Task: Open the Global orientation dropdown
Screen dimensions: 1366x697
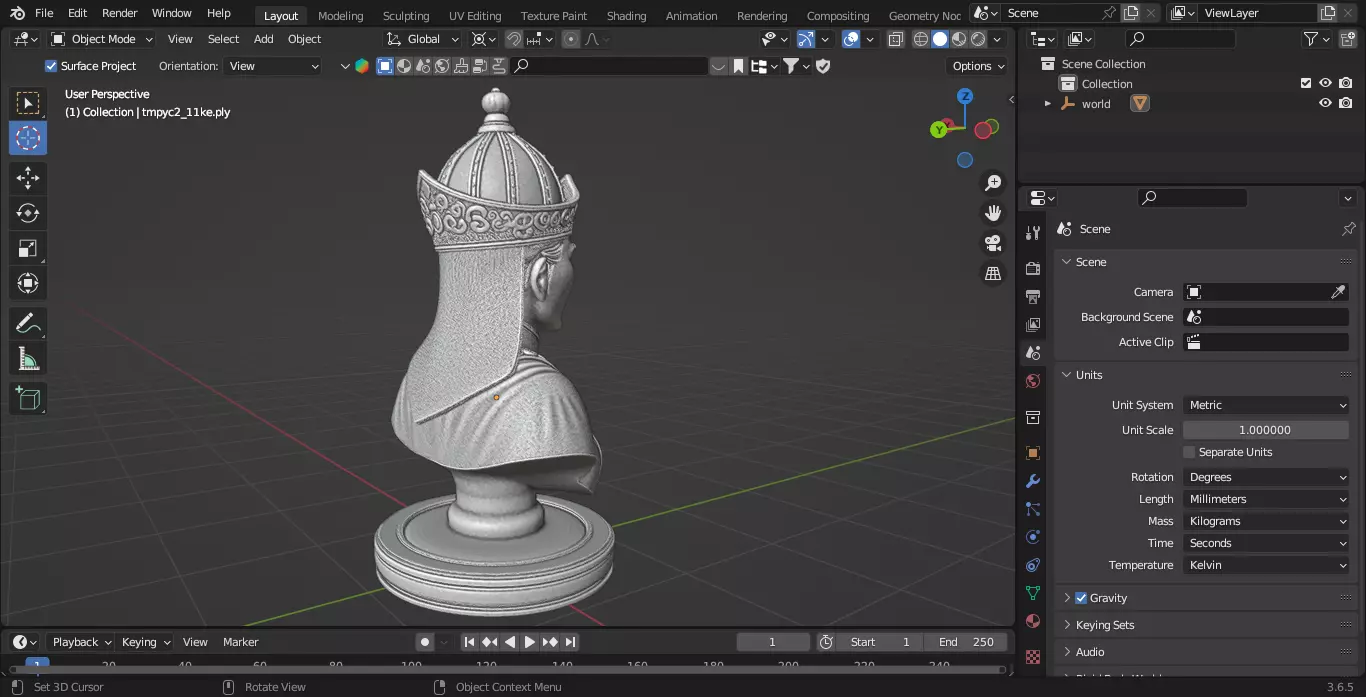Action: [423, 39]
